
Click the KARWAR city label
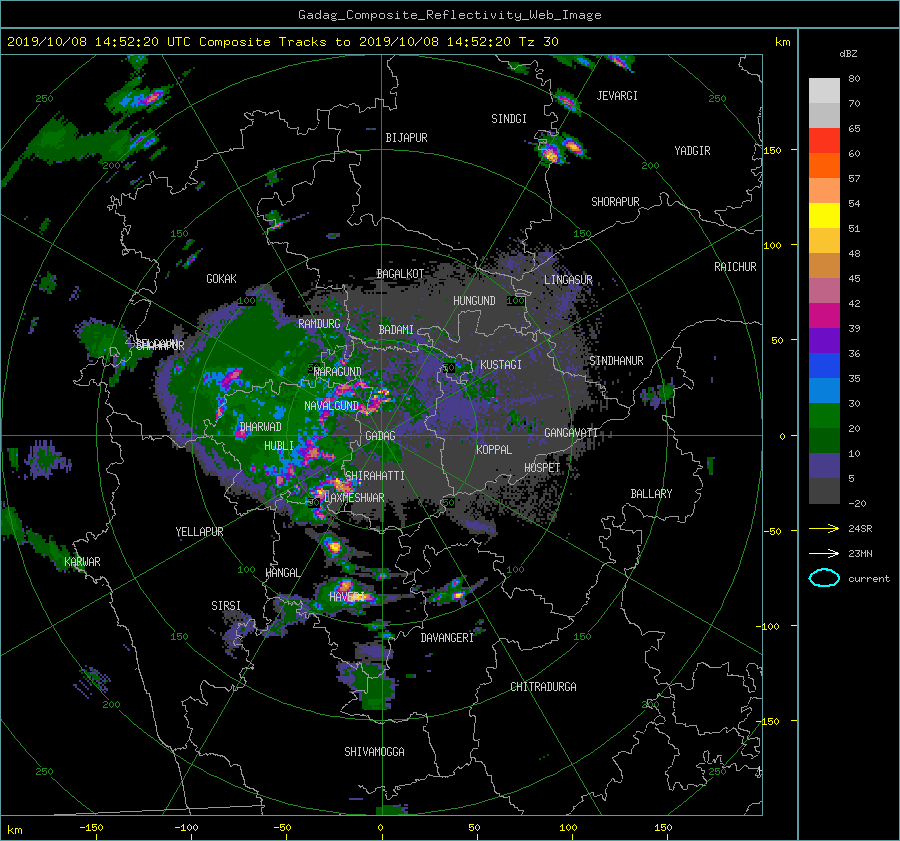point(82,562)
